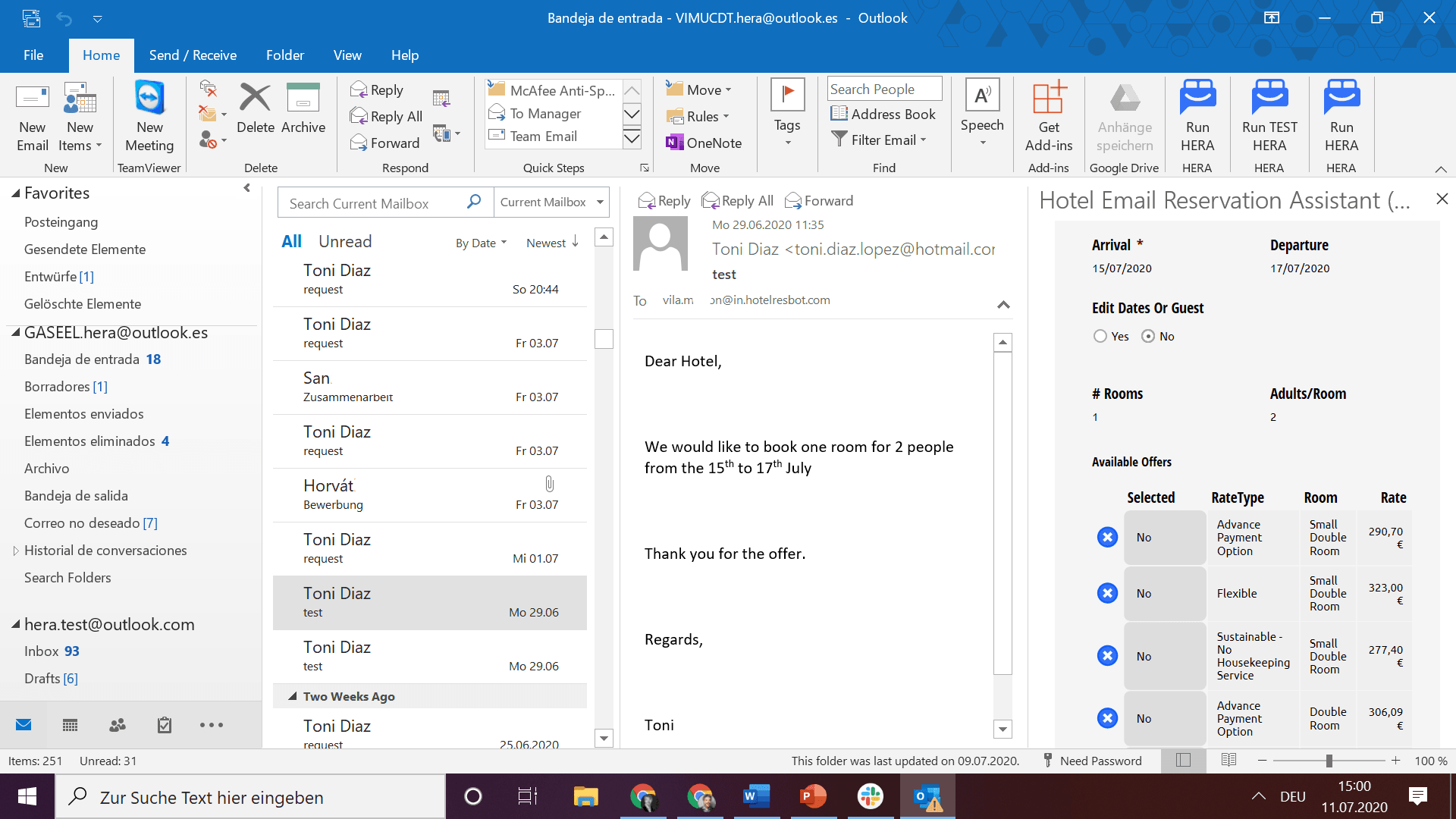Open By Date sort dropdown
The image size is (1456, 819).
pos(481,243)
